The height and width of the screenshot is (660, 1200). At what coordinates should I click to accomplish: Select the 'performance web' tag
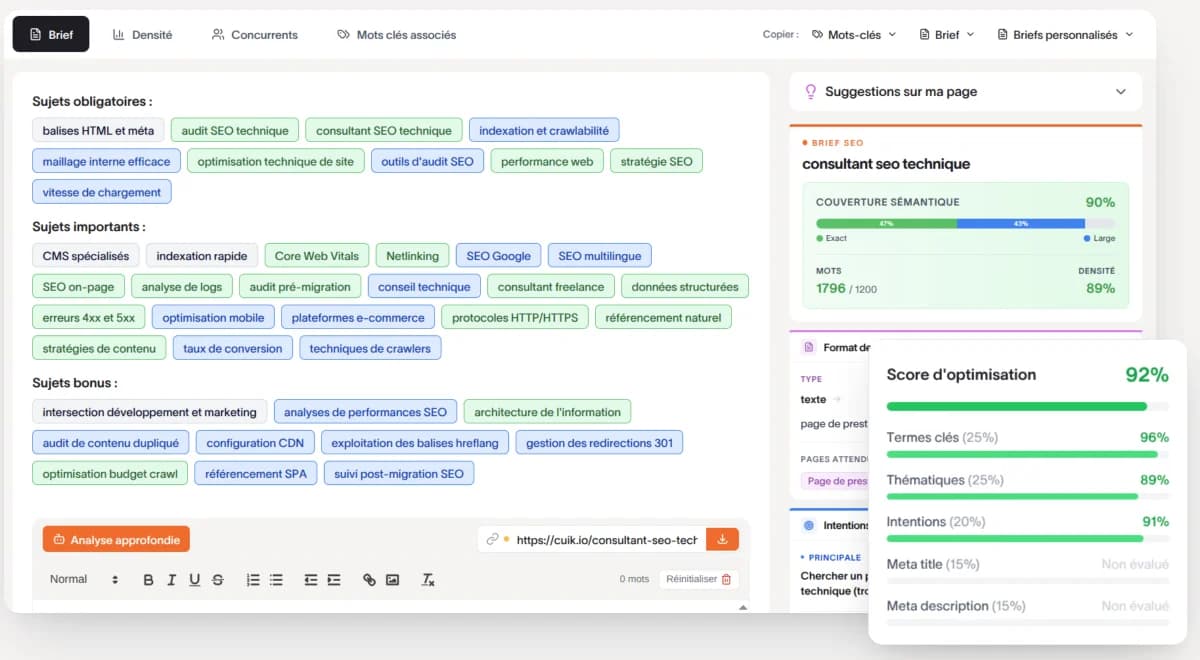coord(547,161)
